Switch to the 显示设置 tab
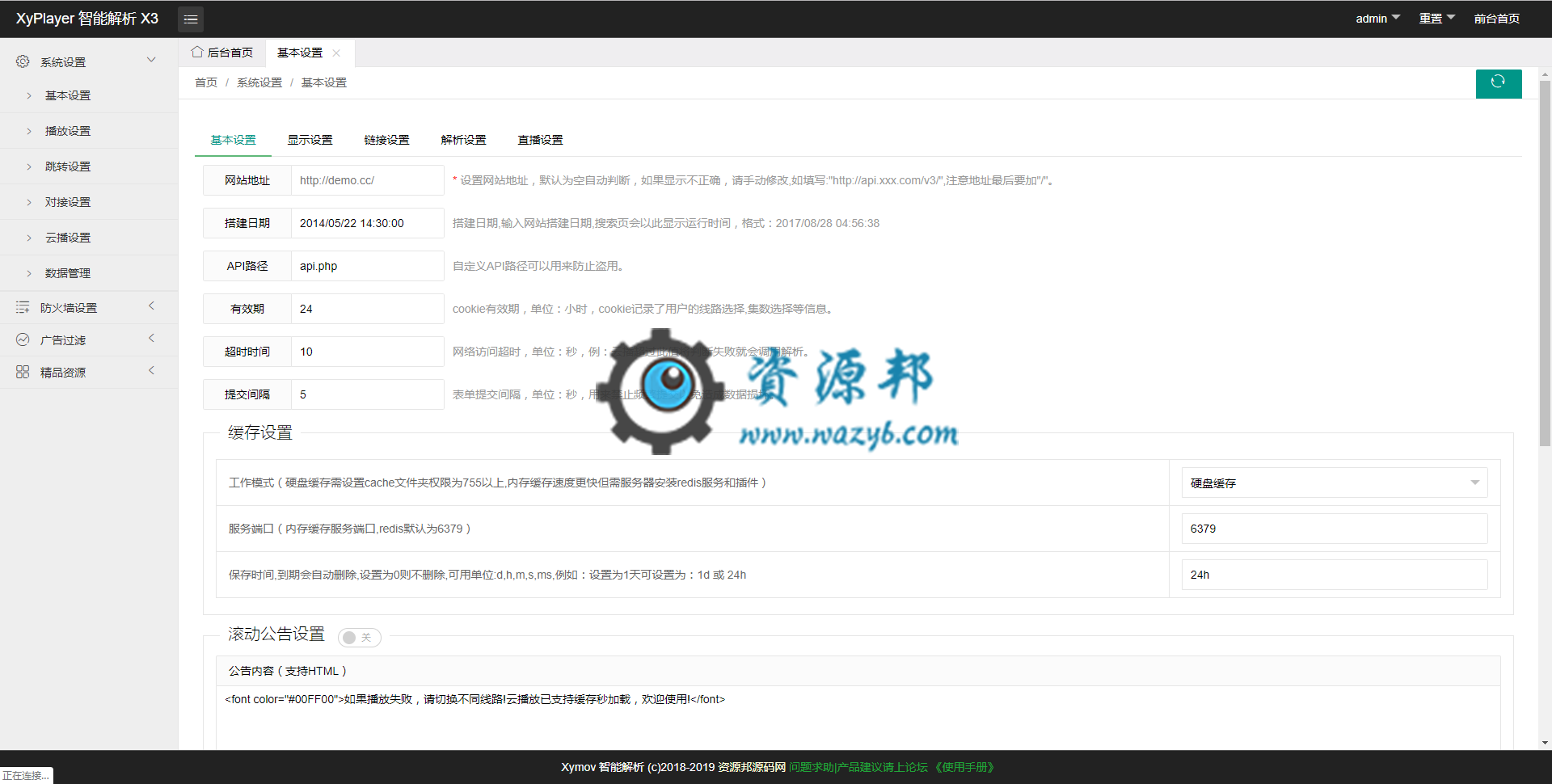 point(310,140)
